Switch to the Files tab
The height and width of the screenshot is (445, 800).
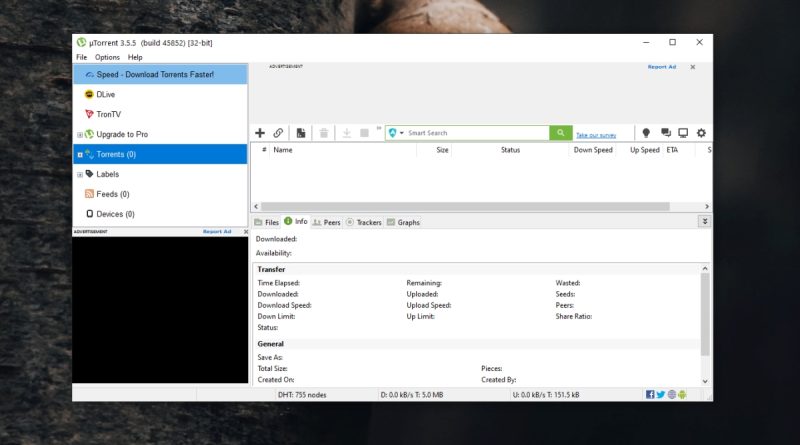point(266,222)
